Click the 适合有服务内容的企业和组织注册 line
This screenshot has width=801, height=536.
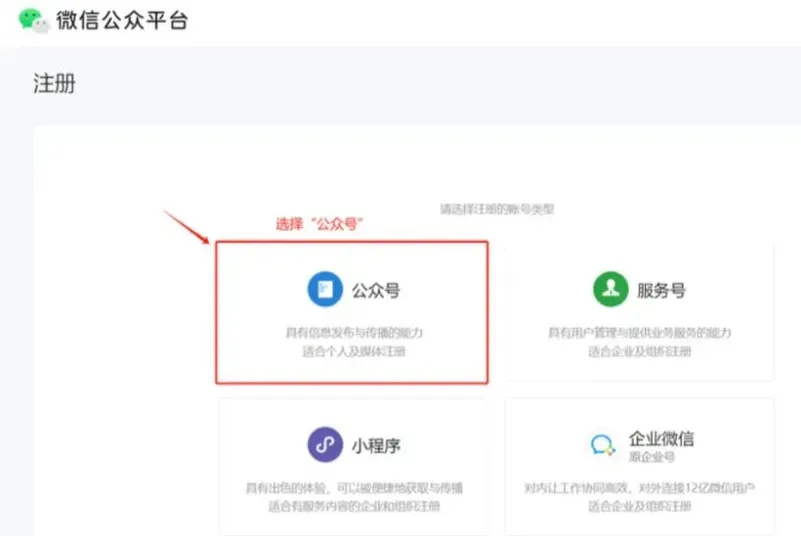(354, 506)
